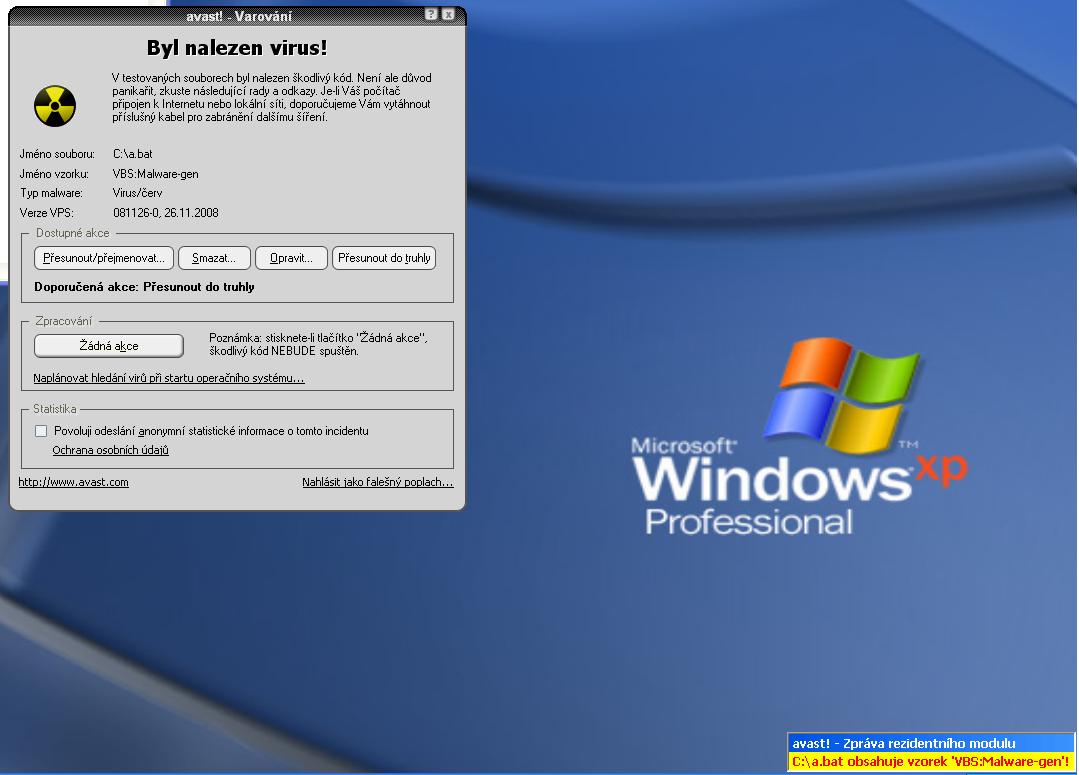Click the malware type Virus/červ value

[138, 193]
